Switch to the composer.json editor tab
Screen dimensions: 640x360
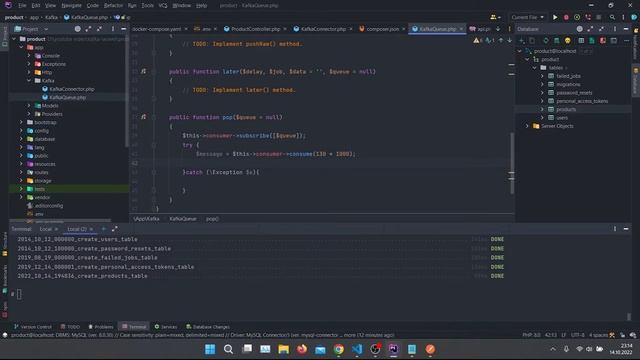(x=382, y=29)
